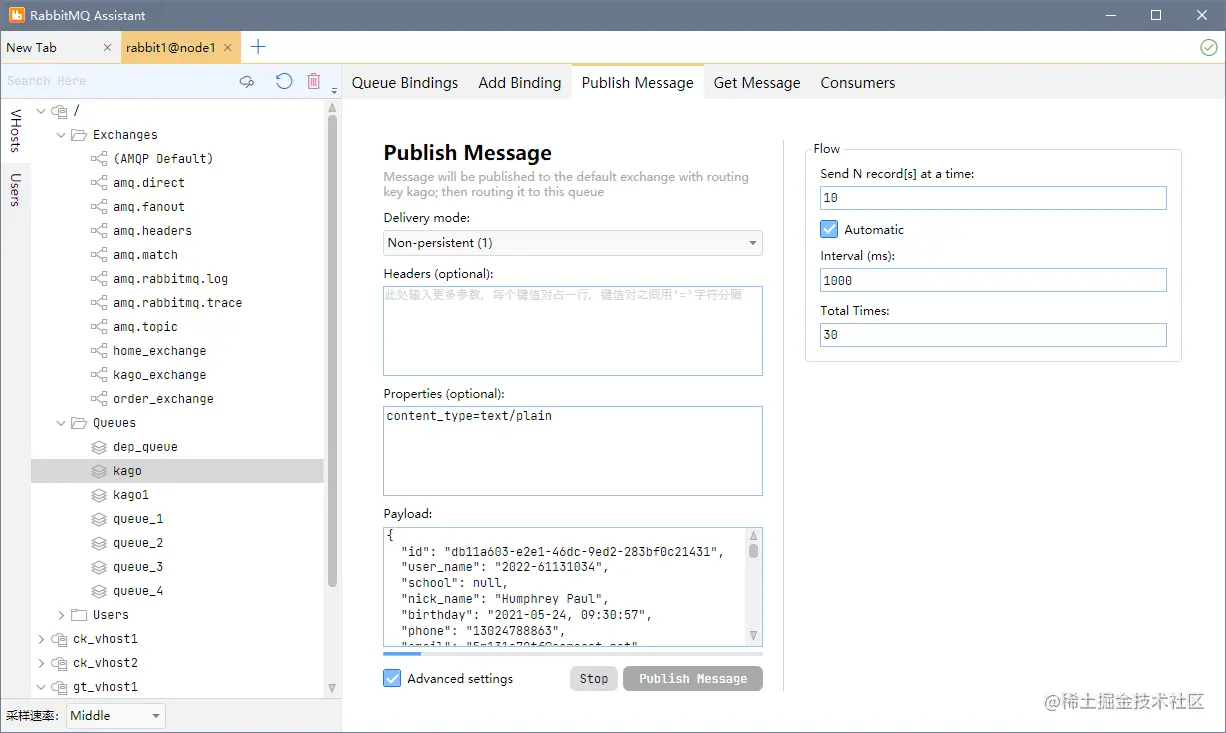Click the Queues folder icon
This screenshot has height=733, width=1226.
click(x=79, y=423)
